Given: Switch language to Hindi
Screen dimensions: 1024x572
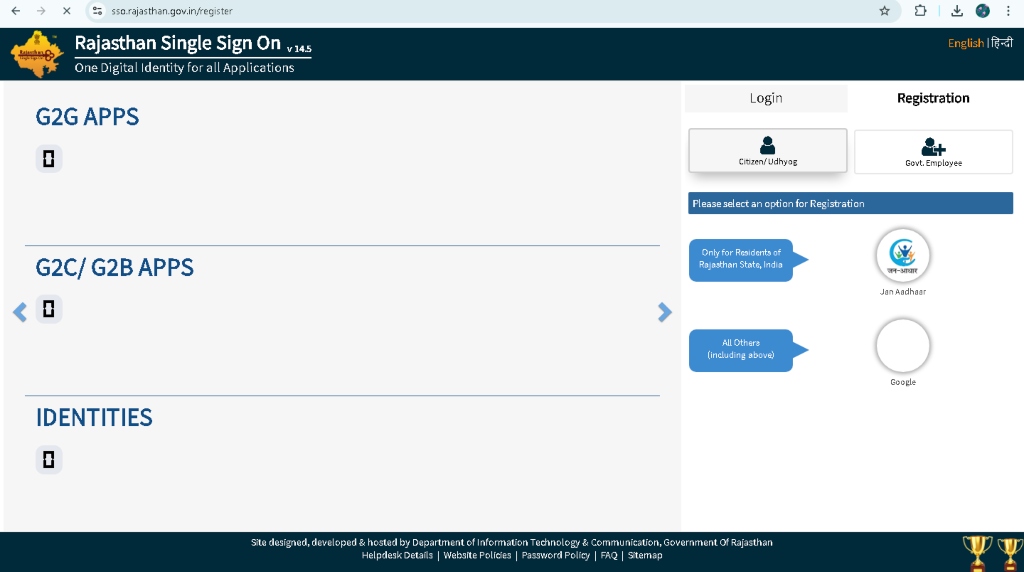Looking at the screenshot, I should coord(1002,43).
